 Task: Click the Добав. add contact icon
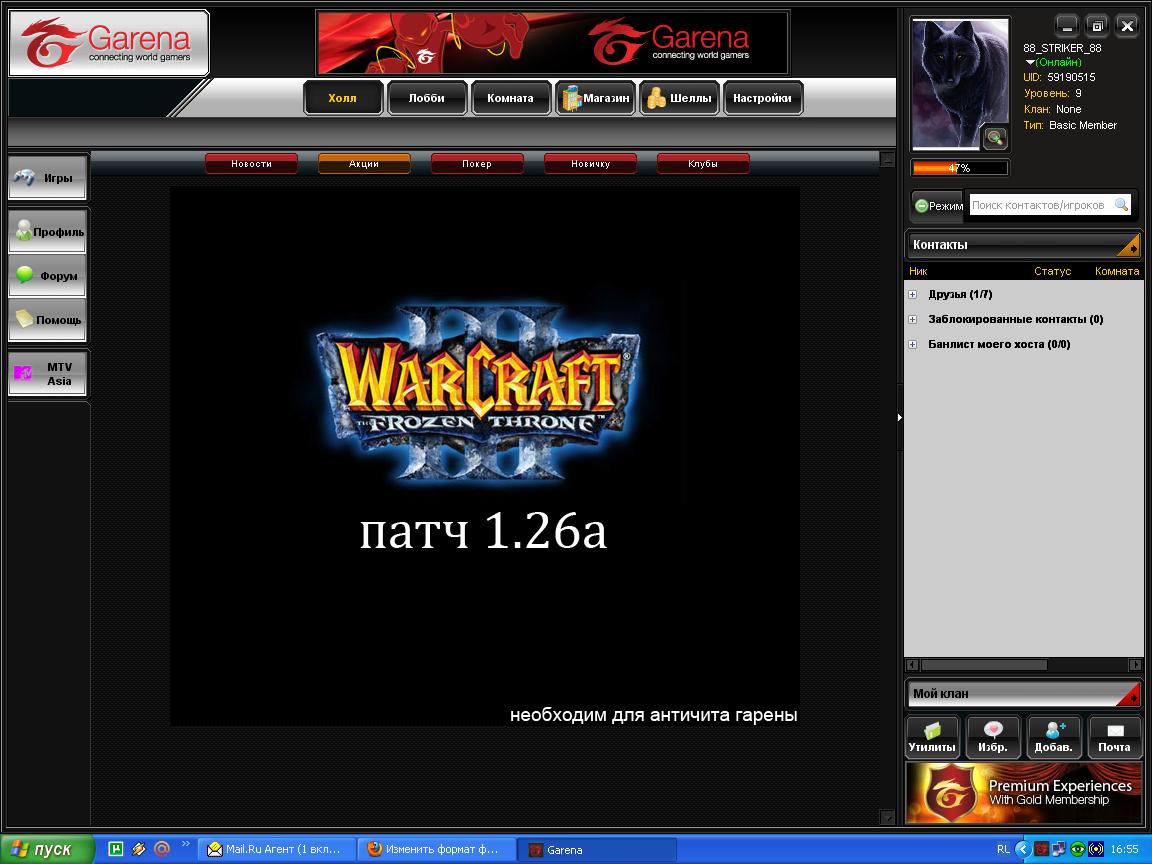(1054, 737)
